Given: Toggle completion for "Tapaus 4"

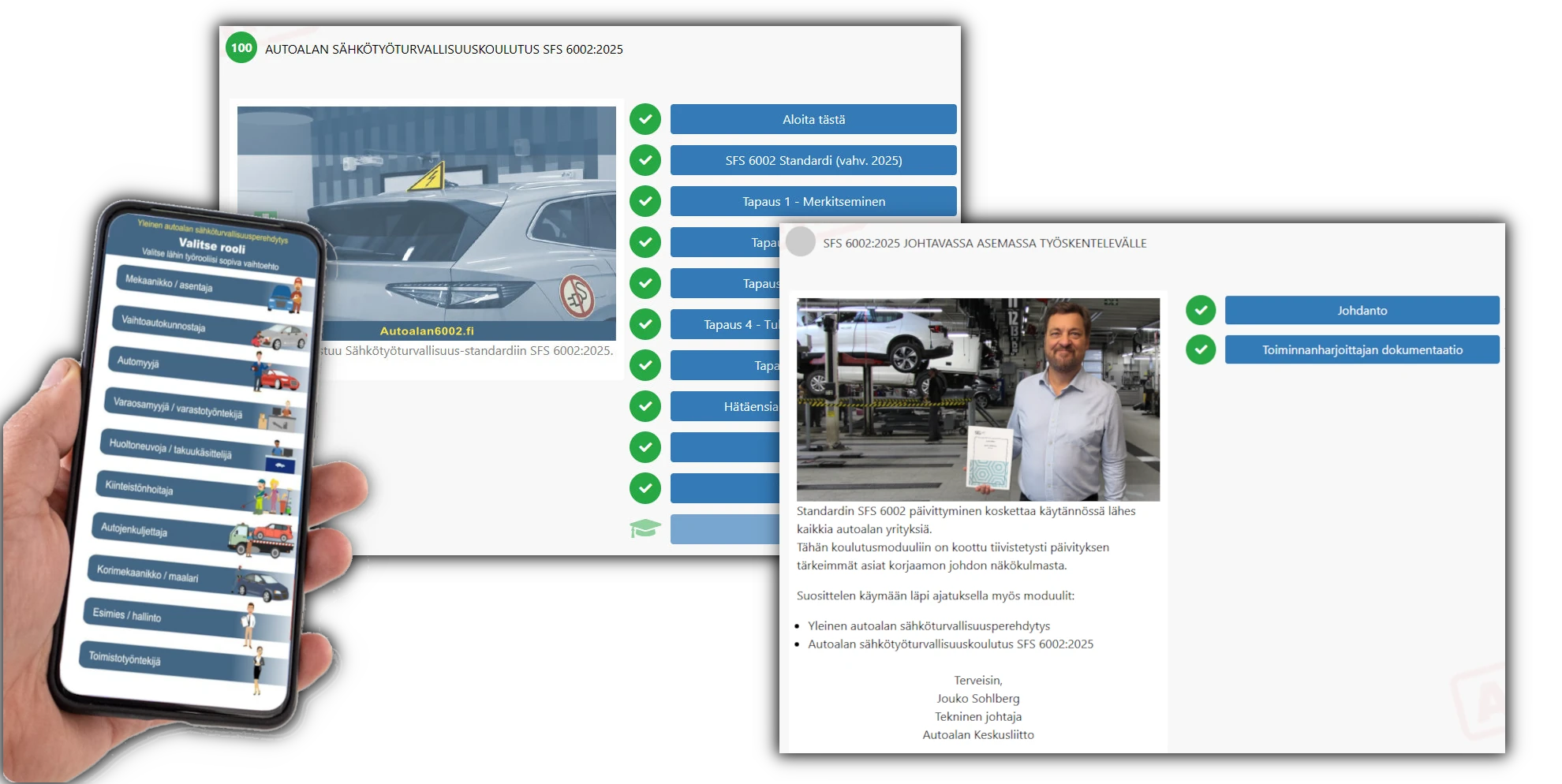Looking at the screenshot, I should (645, 324).
